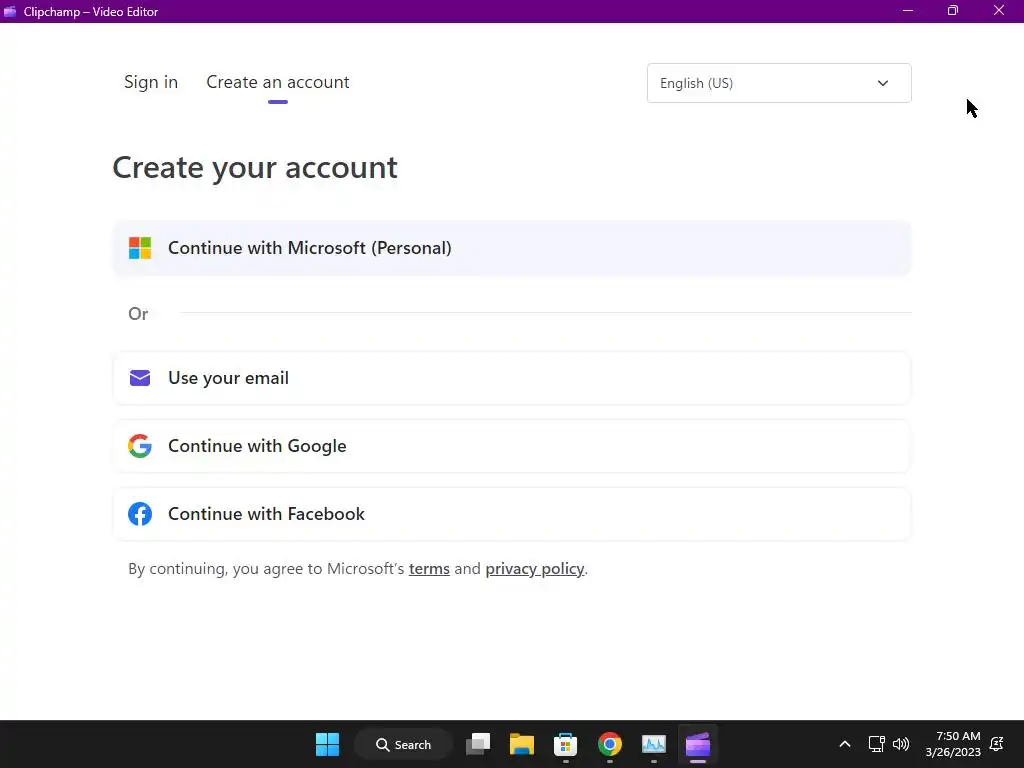Choose Use your email option
Image resolution: width=1024 pixels, height=768 pixels.
512,378
